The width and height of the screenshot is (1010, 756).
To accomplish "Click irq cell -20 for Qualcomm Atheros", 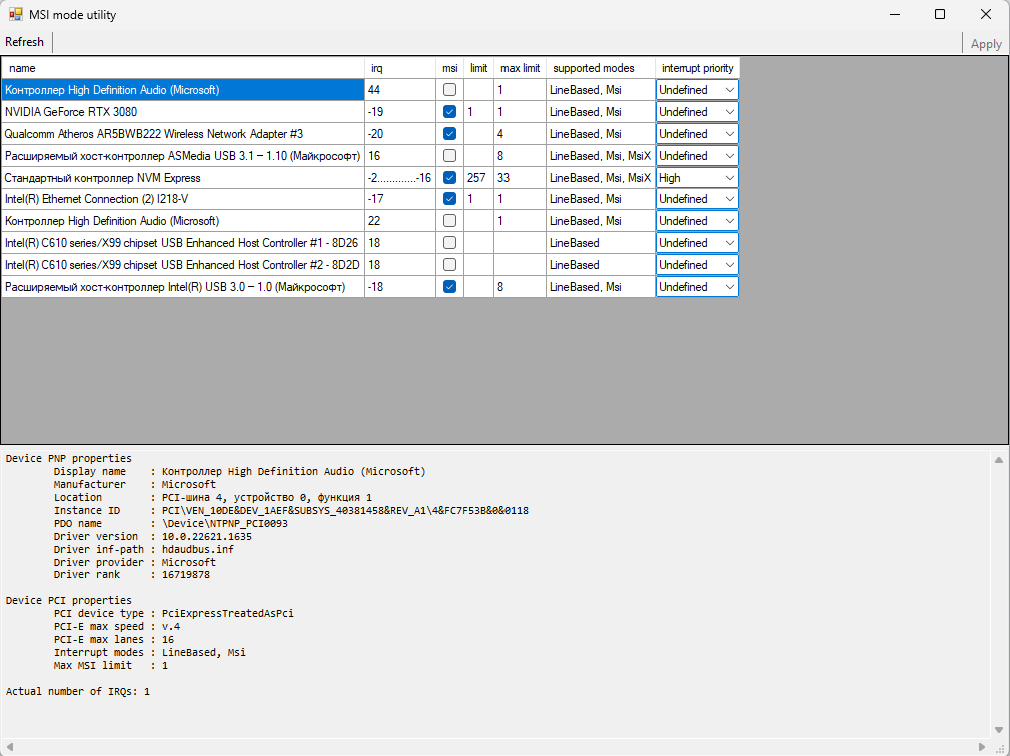I will tap(400, 134).
